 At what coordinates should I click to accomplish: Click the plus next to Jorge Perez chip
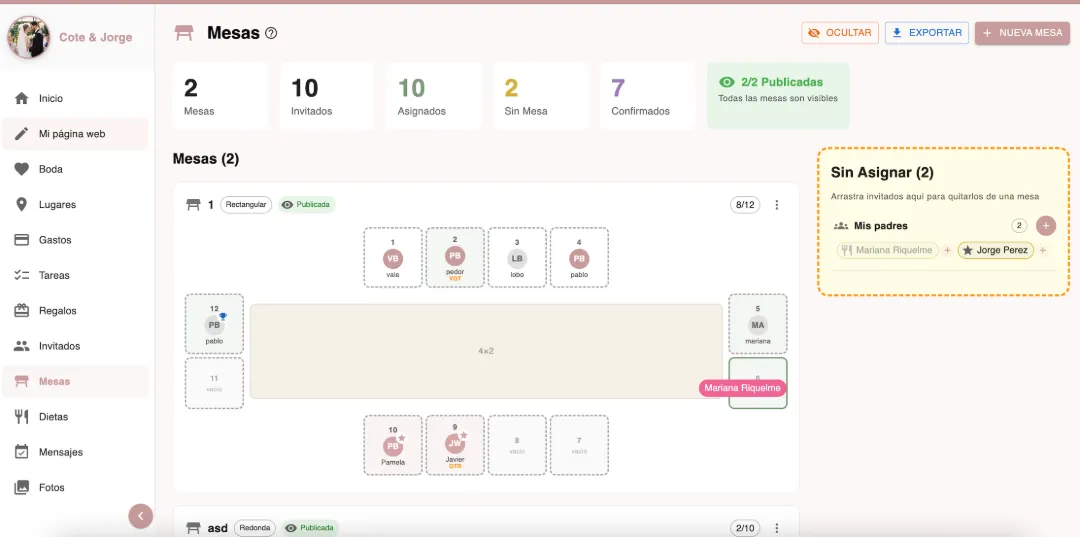pyautogui.click(x=1043, y=251)
